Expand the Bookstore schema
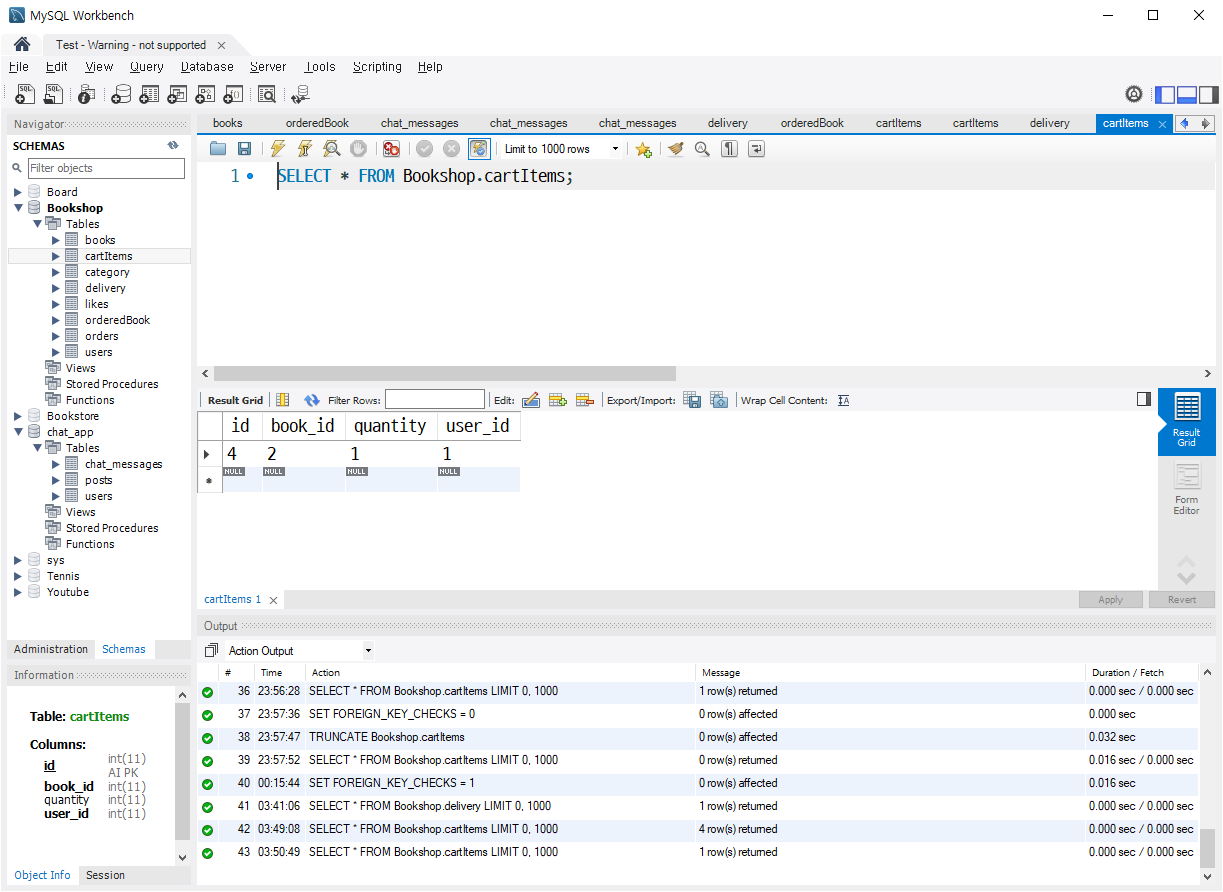1223x892 pixels. (x=18, y=416)
